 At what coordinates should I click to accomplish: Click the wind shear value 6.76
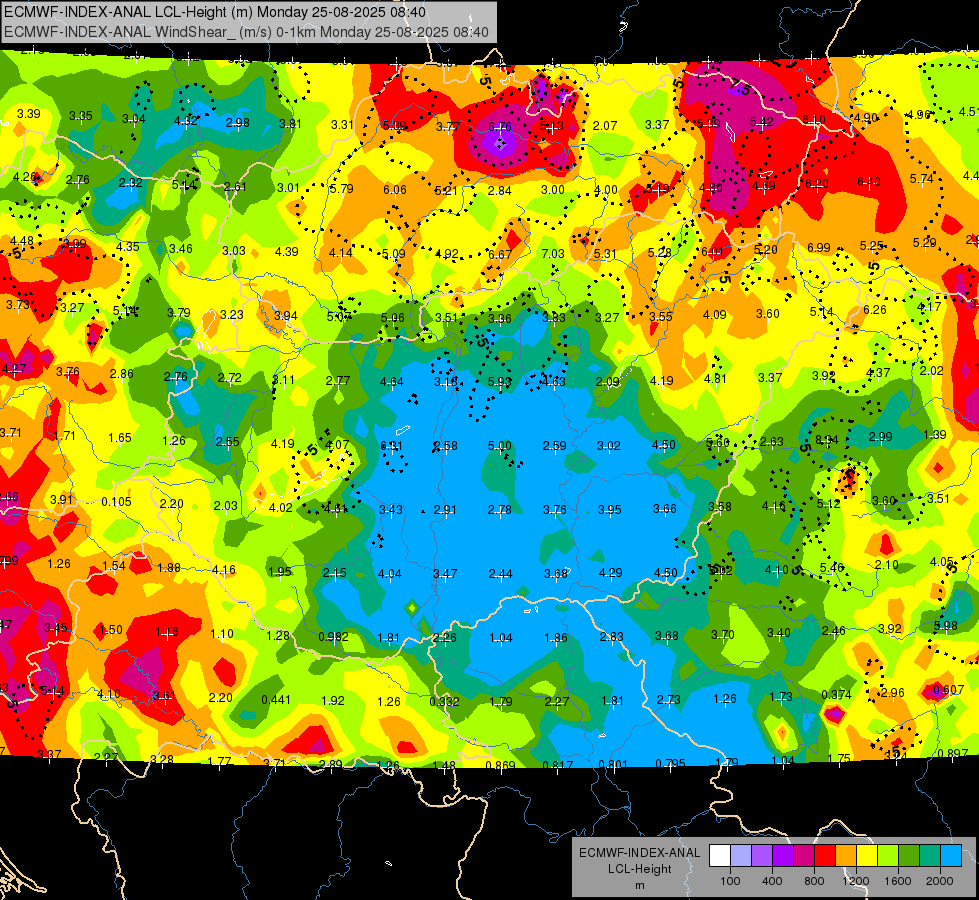point(499,127)
